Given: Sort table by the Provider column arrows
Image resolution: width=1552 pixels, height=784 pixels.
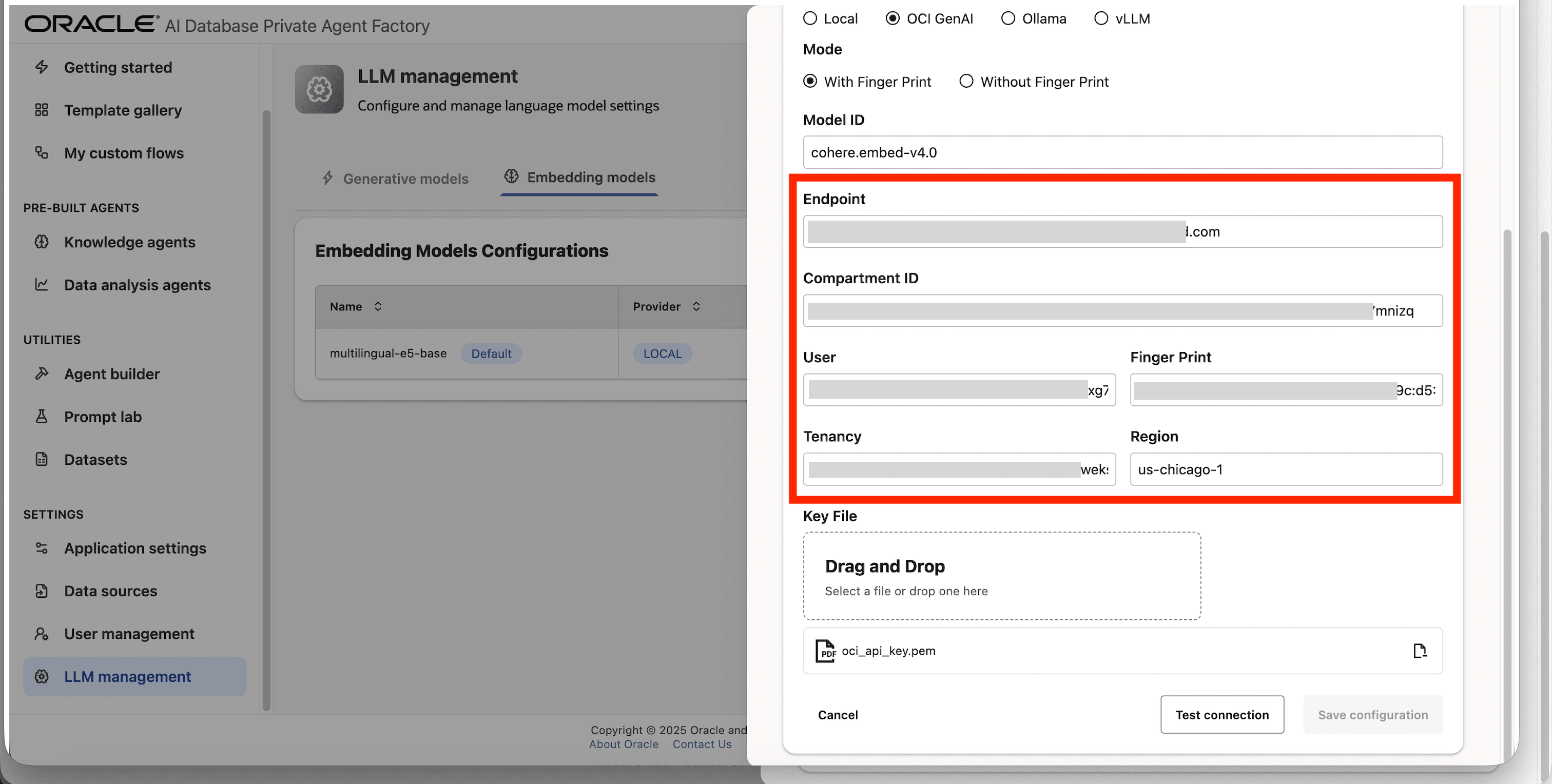Looking at the screenshot, I should pyautogui.click(x=696, y=306).
